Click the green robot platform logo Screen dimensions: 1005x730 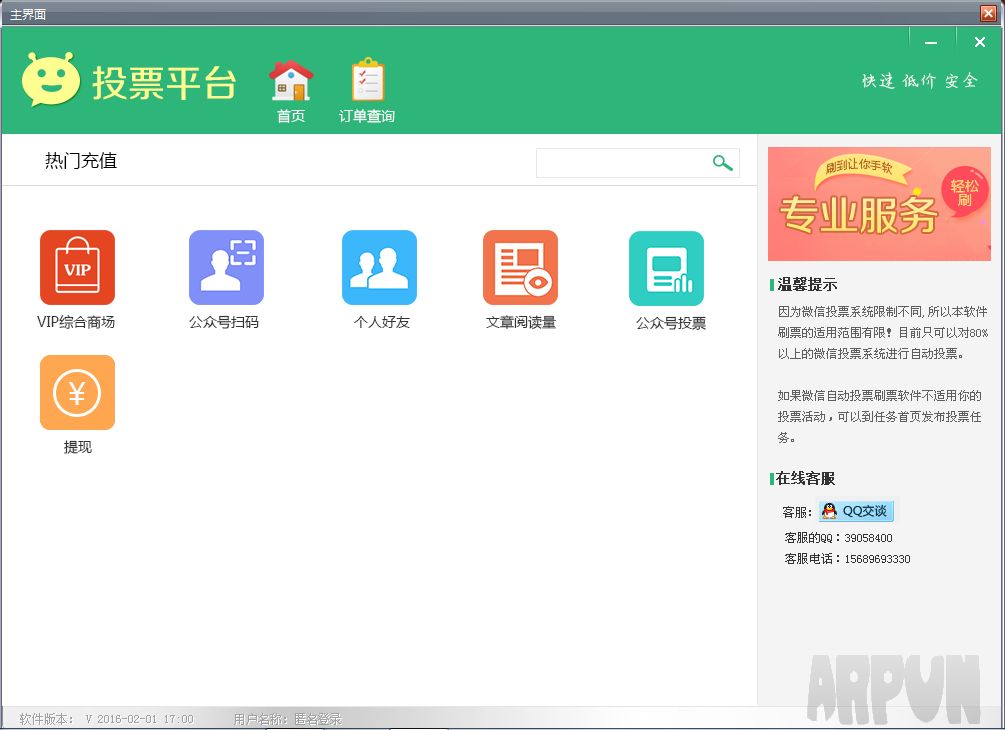coord(49,78)
